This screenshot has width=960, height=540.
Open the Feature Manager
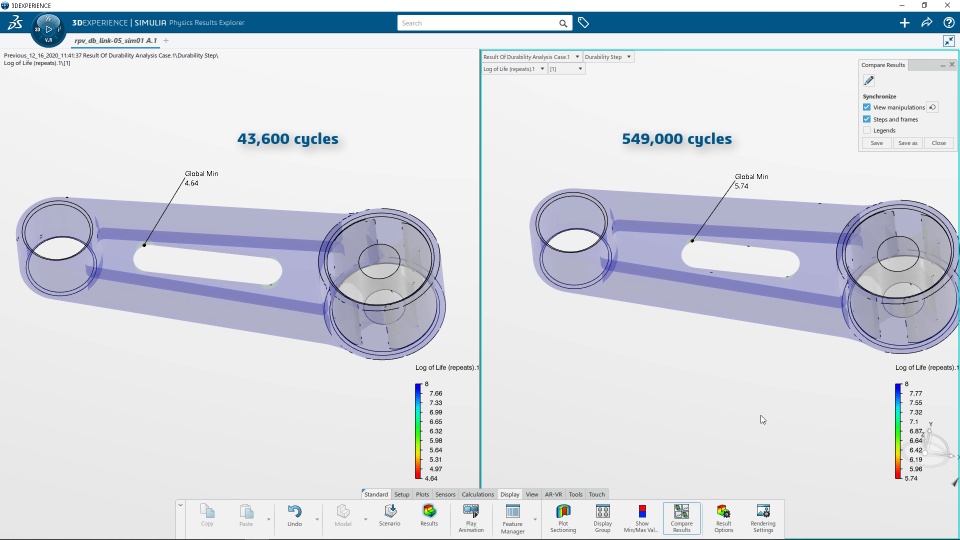point(512,519)
